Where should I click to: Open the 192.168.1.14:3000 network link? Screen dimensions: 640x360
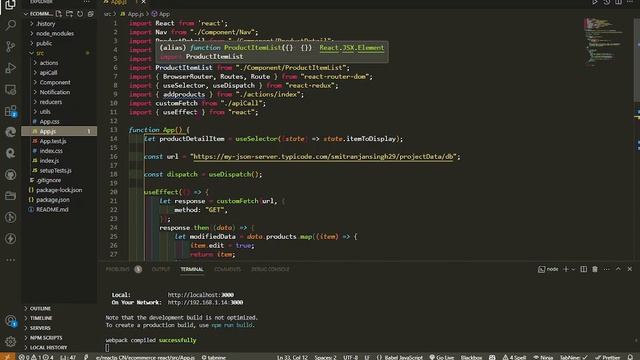click(205, 302)
